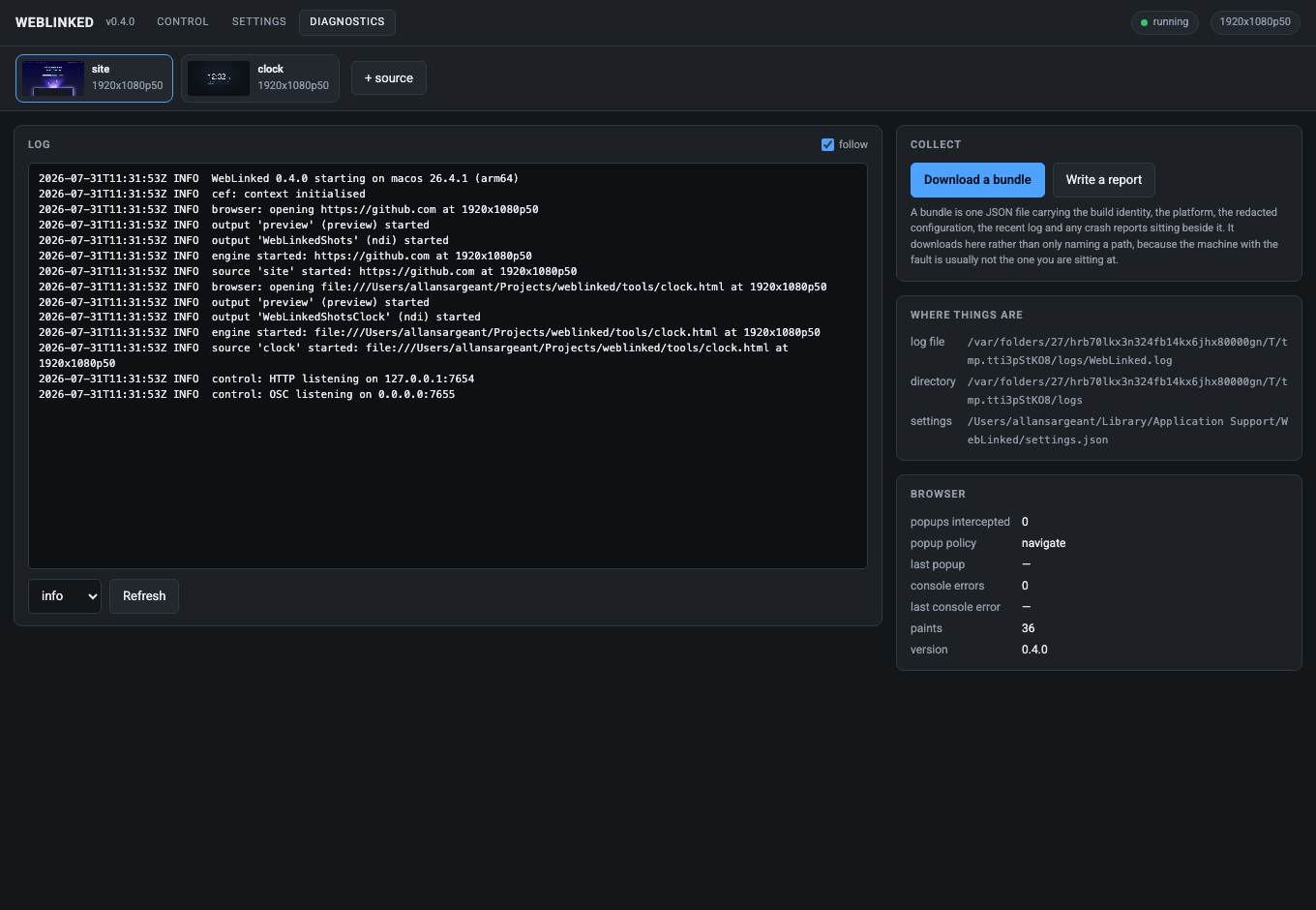Click the paints value 36
Viewport: 1316px width, 910px height.
[1029, 628]
